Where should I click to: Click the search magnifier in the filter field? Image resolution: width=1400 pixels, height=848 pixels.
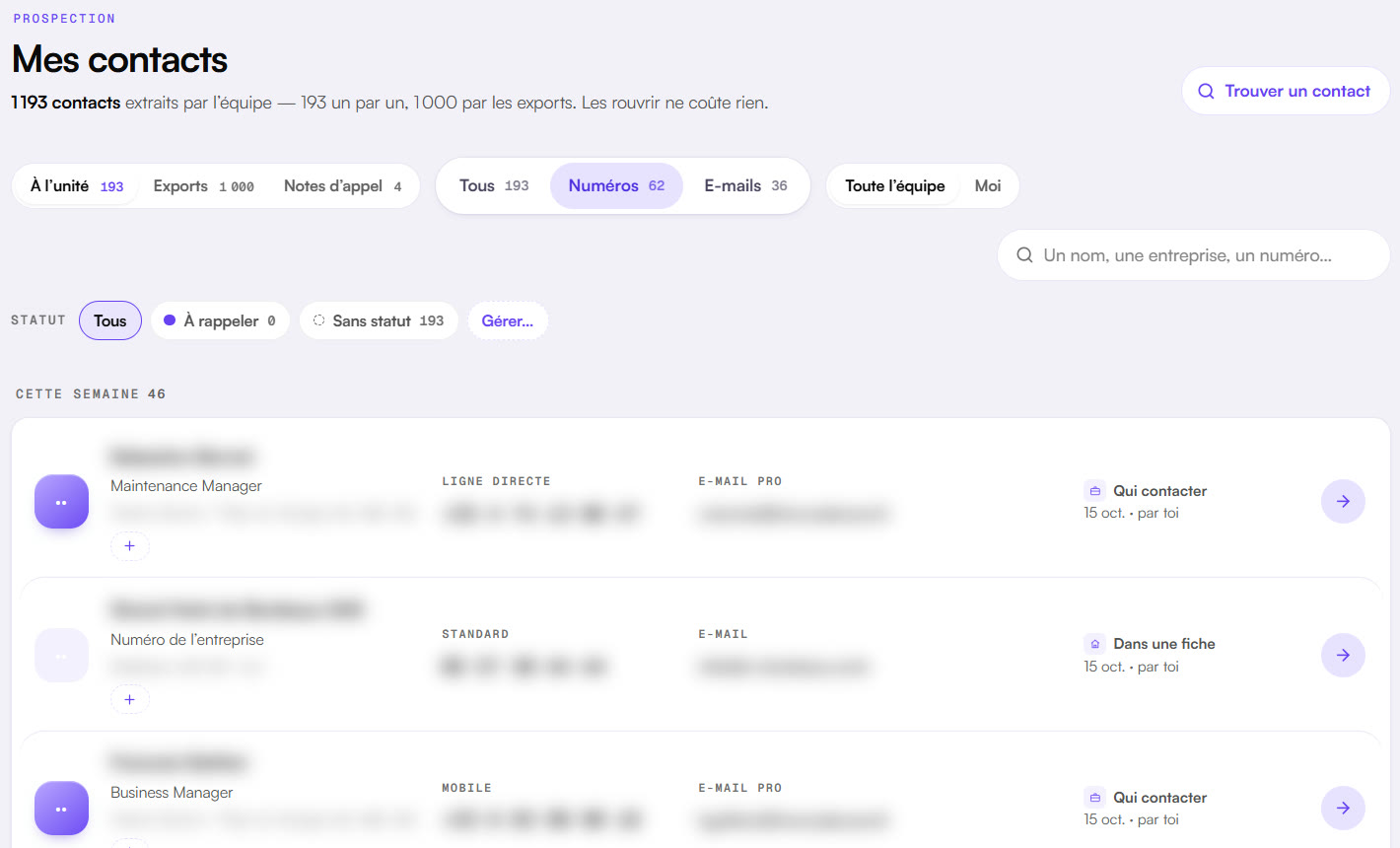[1024, 255]
